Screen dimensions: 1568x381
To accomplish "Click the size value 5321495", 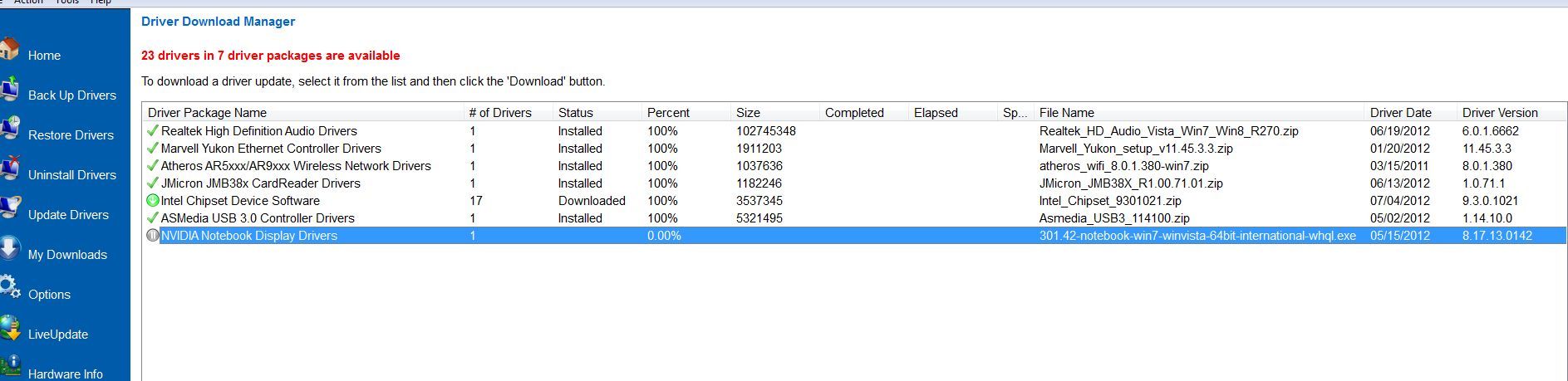I will (x=759, y=218).
